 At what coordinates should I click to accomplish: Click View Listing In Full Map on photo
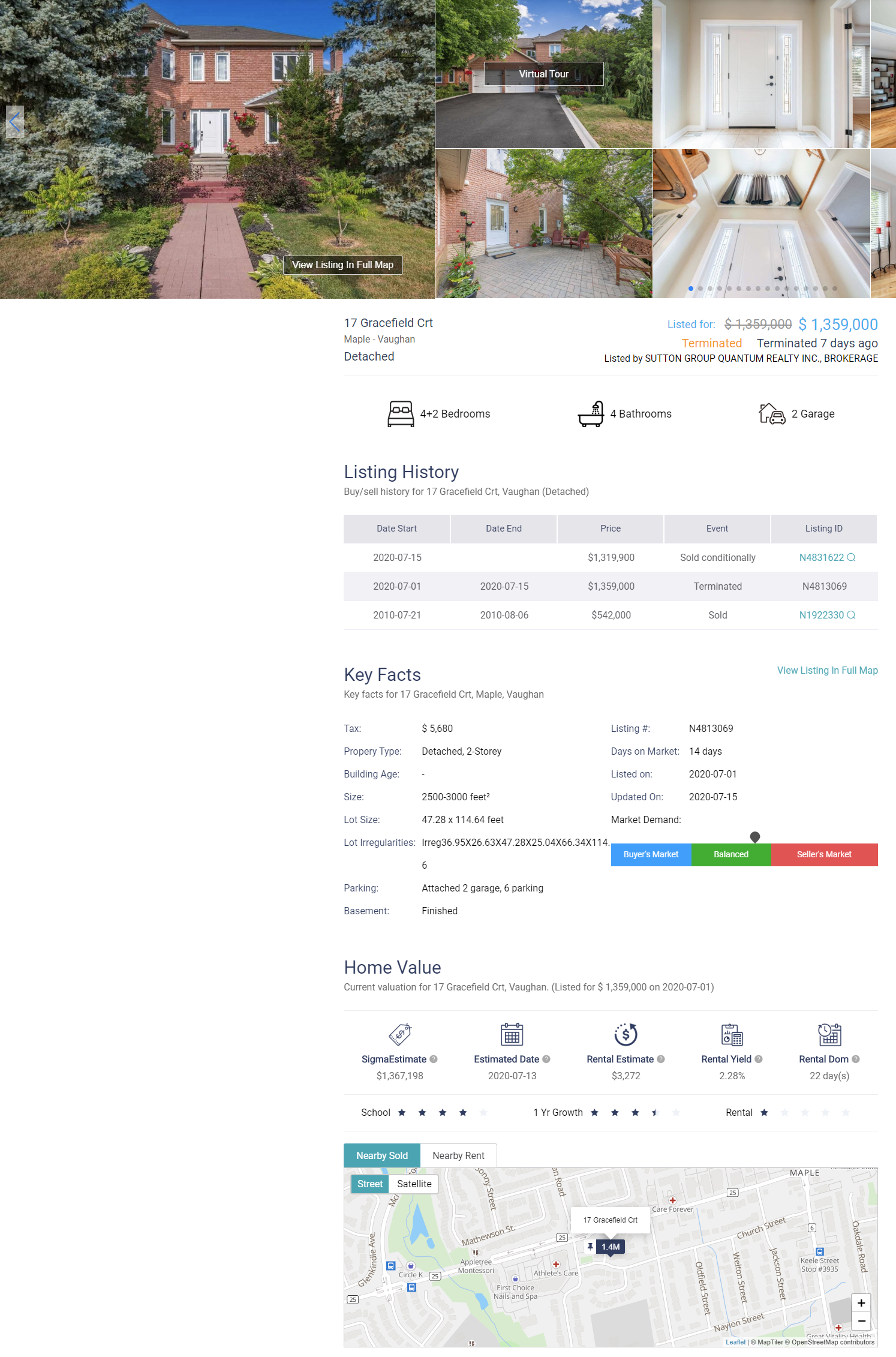click(342, 265)
